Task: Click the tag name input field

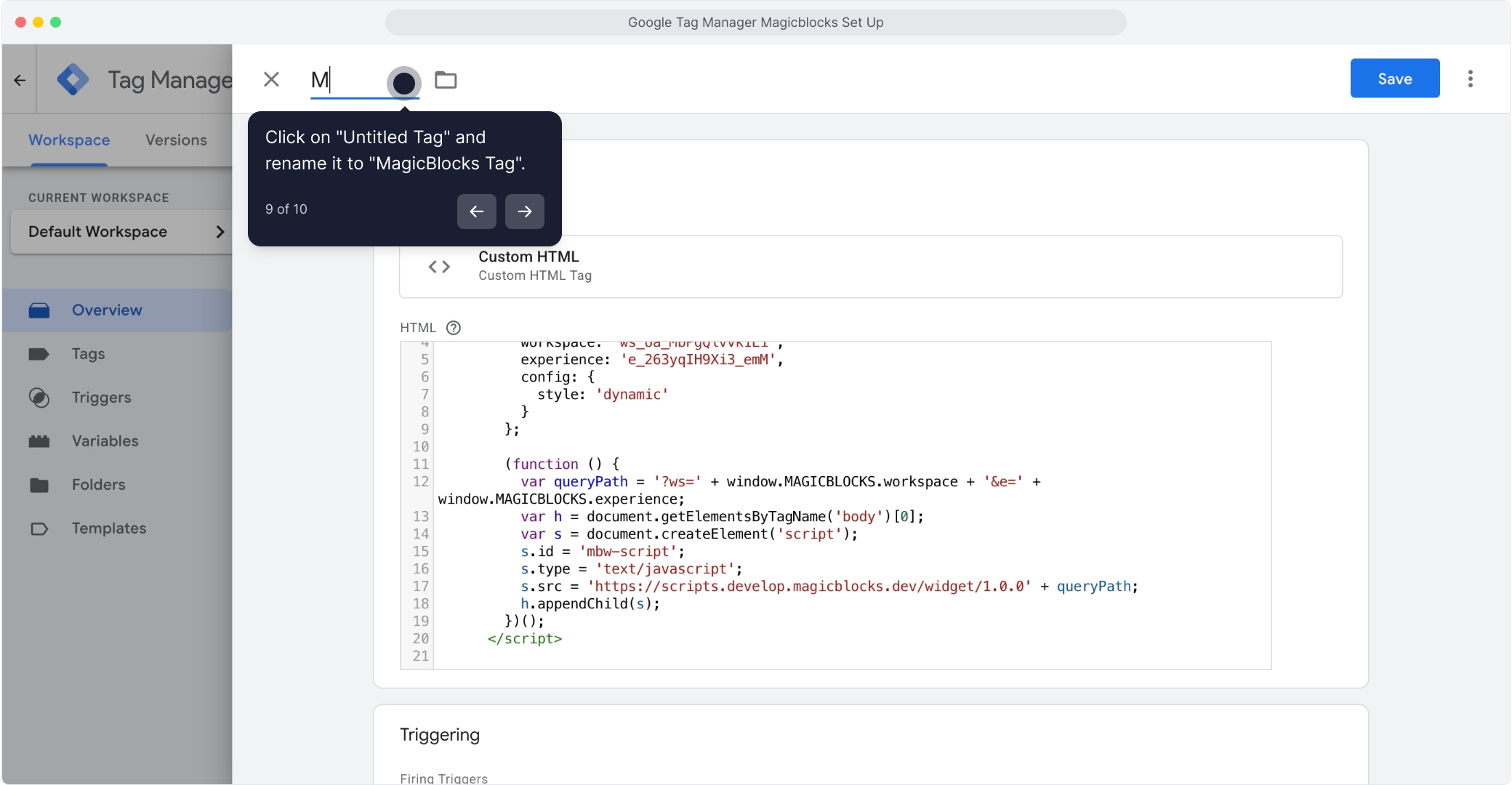Action: [x=345, y=80]
